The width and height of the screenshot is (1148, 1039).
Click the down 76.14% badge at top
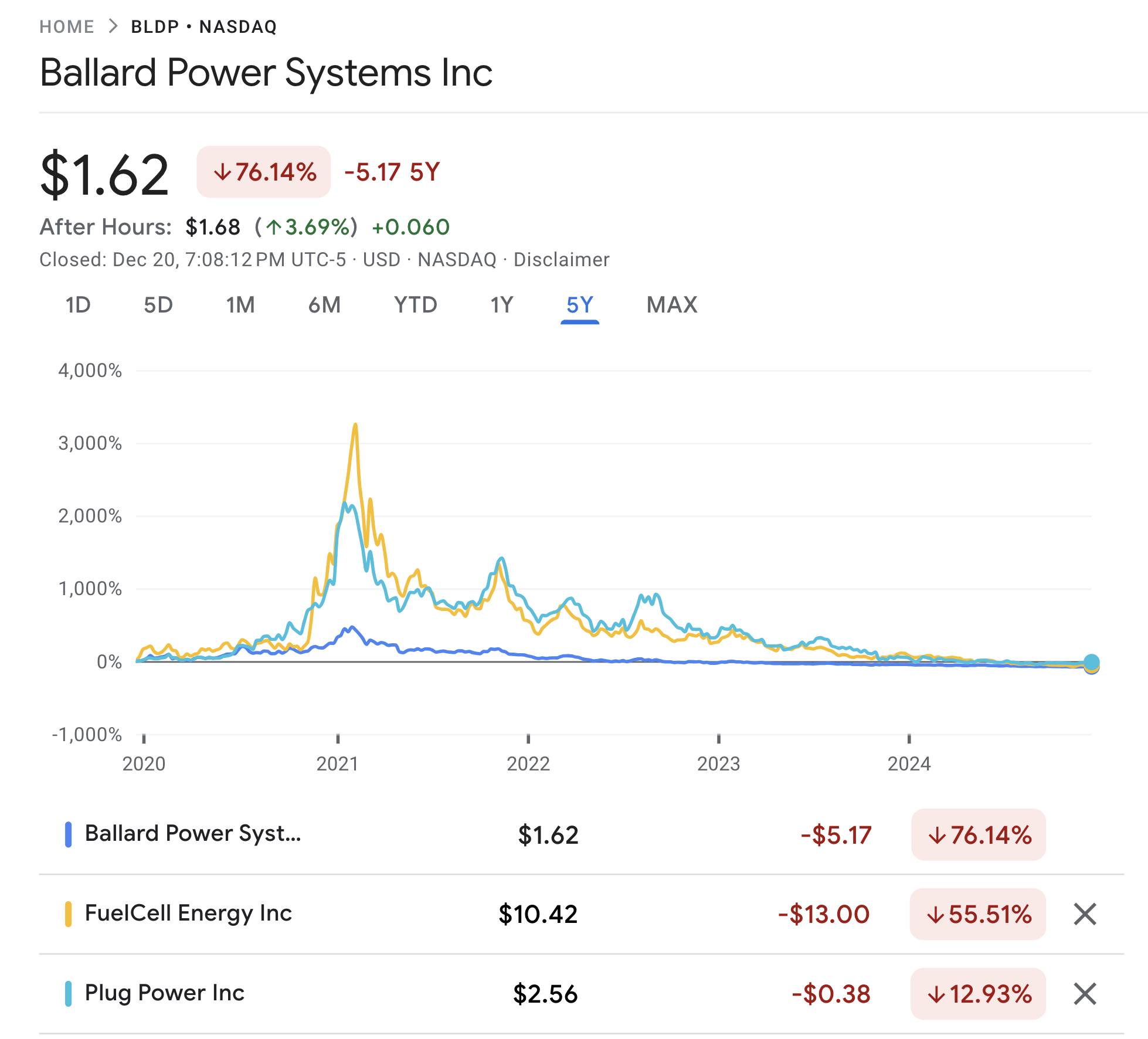264,172
